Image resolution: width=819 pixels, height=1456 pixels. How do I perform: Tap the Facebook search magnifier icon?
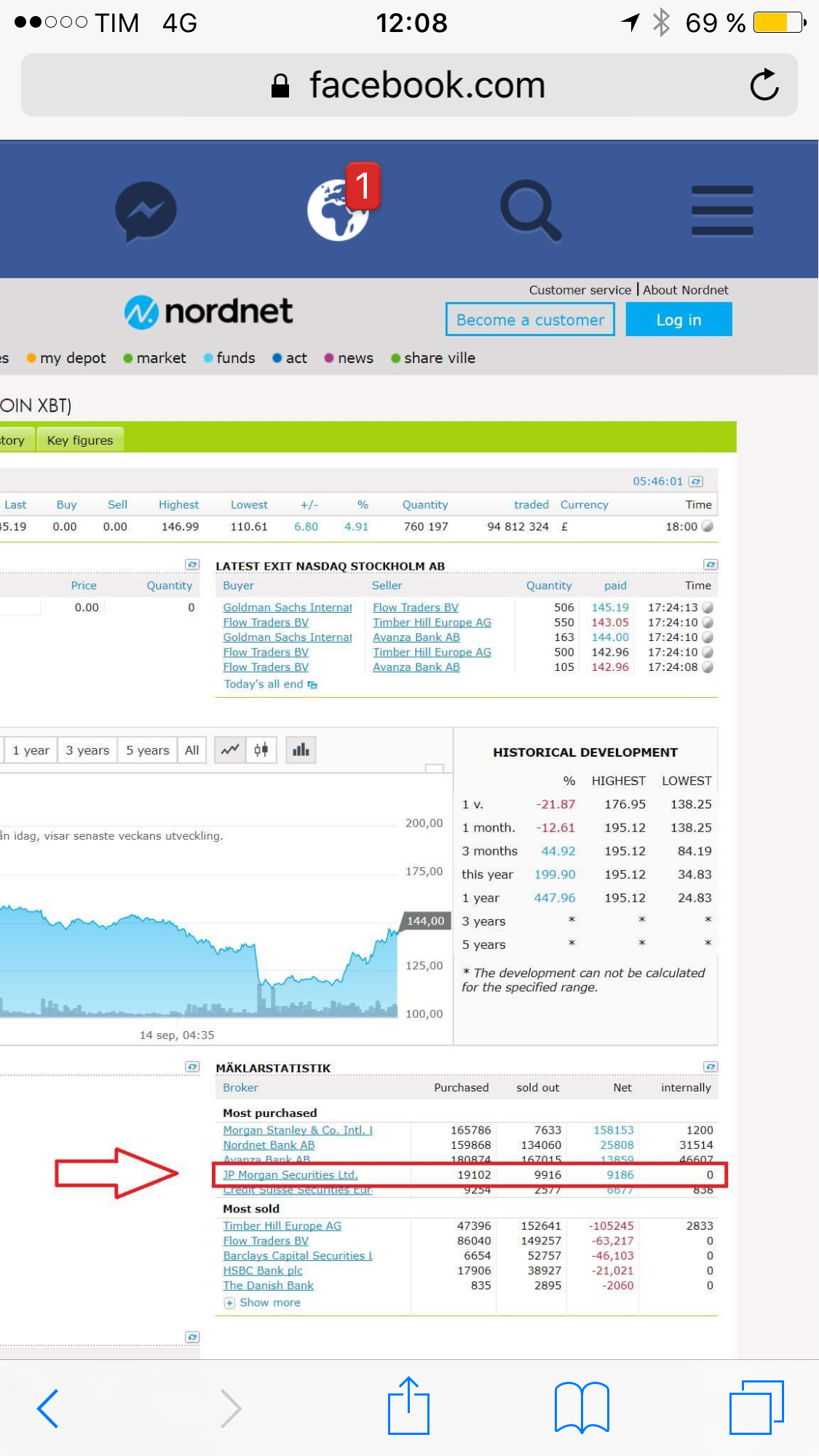pyautogui.click(x=531, y=210)
